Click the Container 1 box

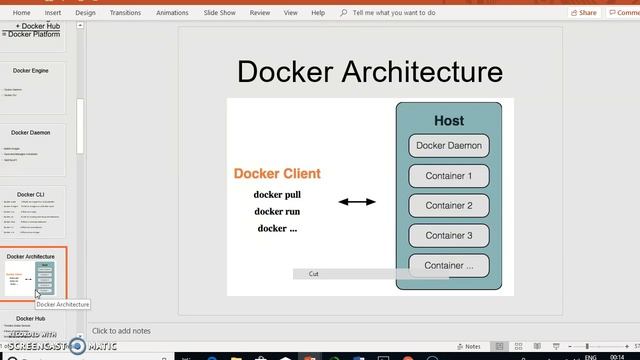[449, 176]
